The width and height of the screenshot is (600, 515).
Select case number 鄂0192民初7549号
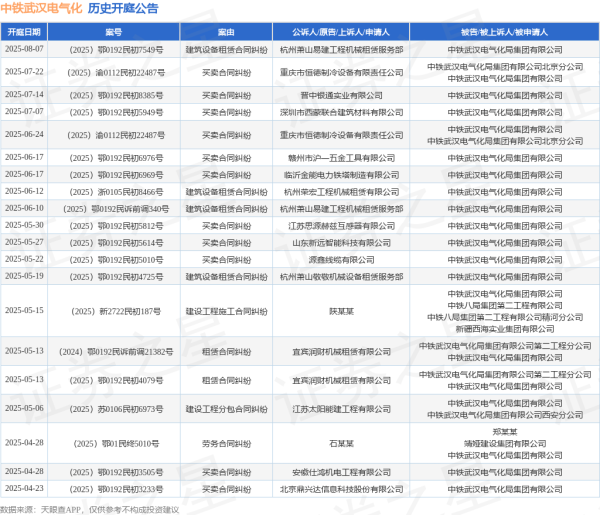116,50
